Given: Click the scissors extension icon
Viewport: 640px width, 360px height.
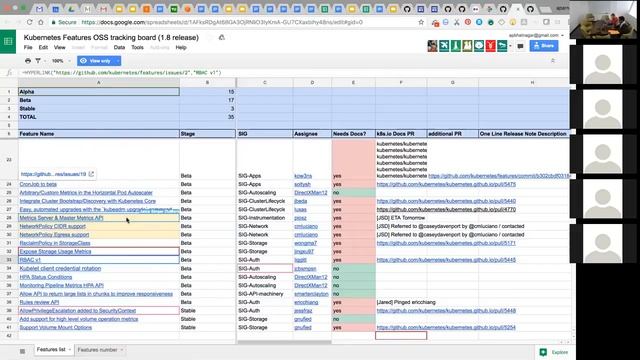Looking at the screenshot, I should coord(457,22).
